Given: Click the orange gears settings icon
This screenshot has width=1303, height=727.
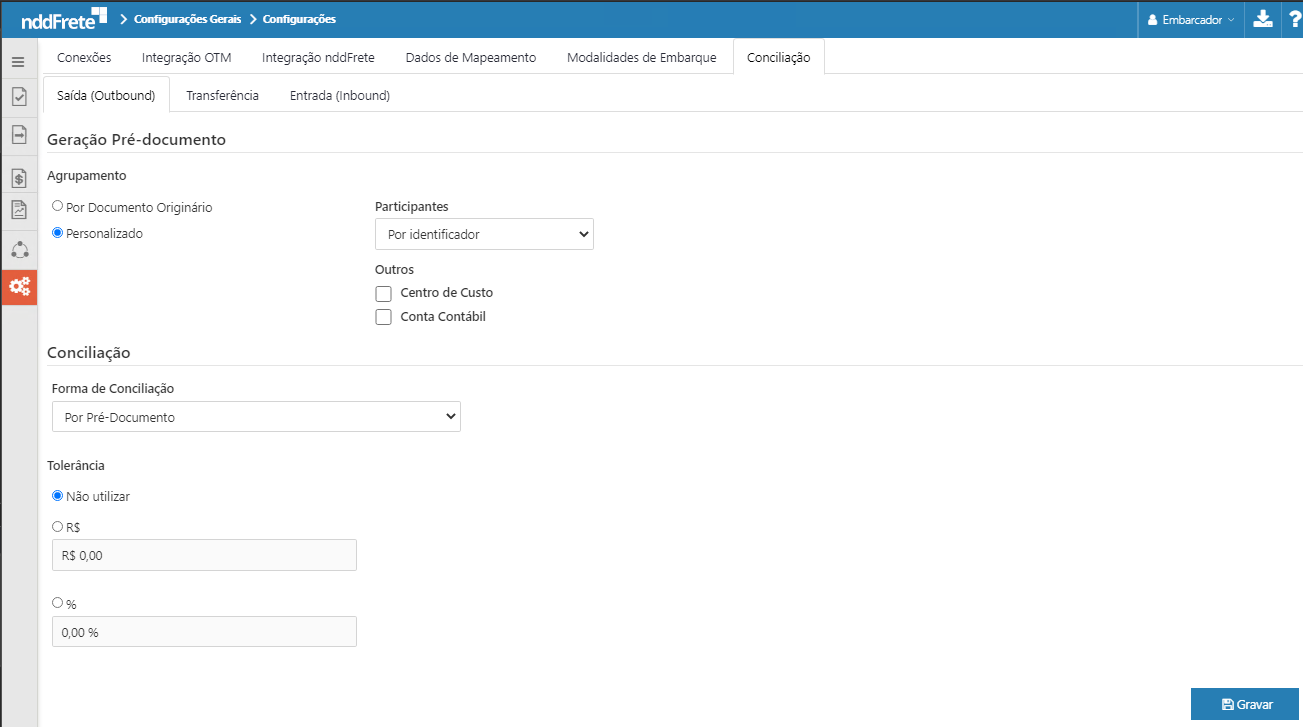Looking at the screenshot, I should [19, 287].
